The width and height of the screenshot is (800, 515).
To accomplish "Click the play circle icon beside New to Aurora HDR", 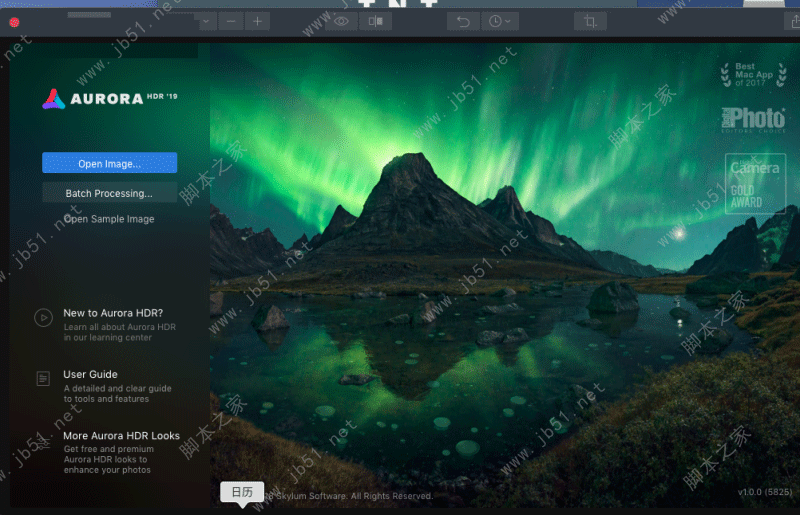I will point(43,317).
